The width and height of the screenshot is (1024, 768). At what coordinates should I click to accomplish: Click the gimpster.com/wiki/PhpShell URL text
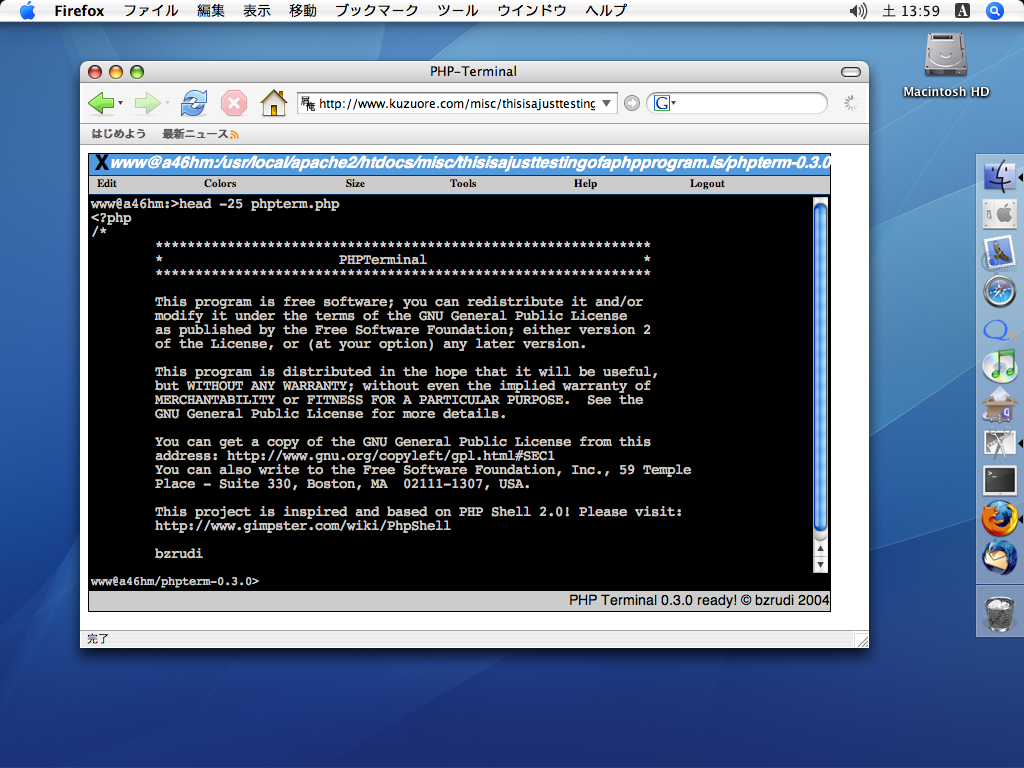302,526
